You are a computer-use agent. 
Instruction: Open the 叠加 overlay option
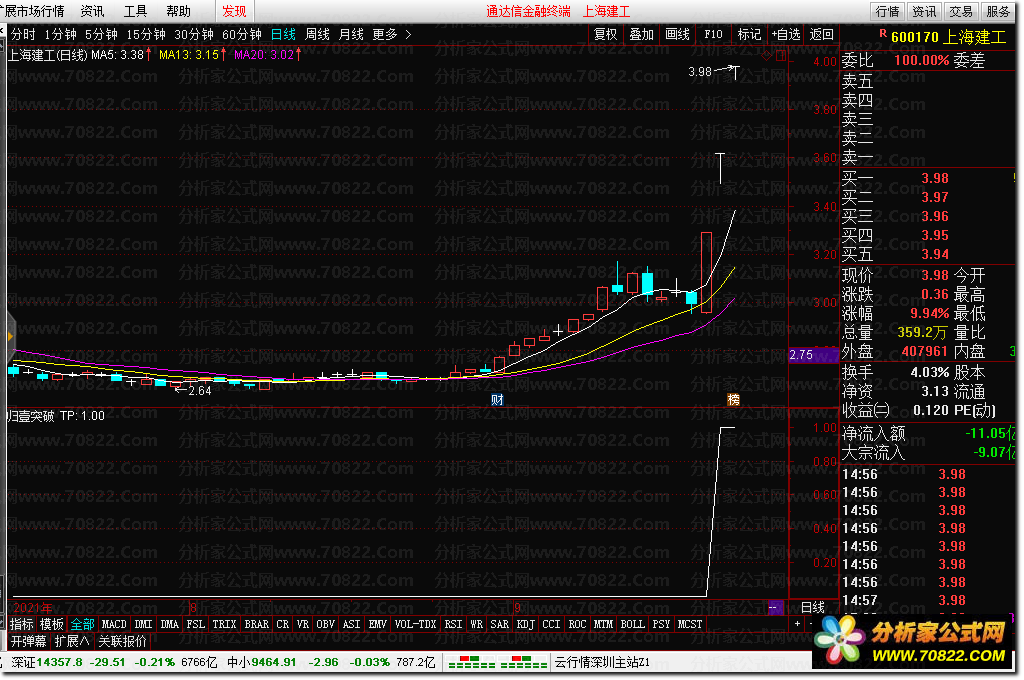point(641,35)
